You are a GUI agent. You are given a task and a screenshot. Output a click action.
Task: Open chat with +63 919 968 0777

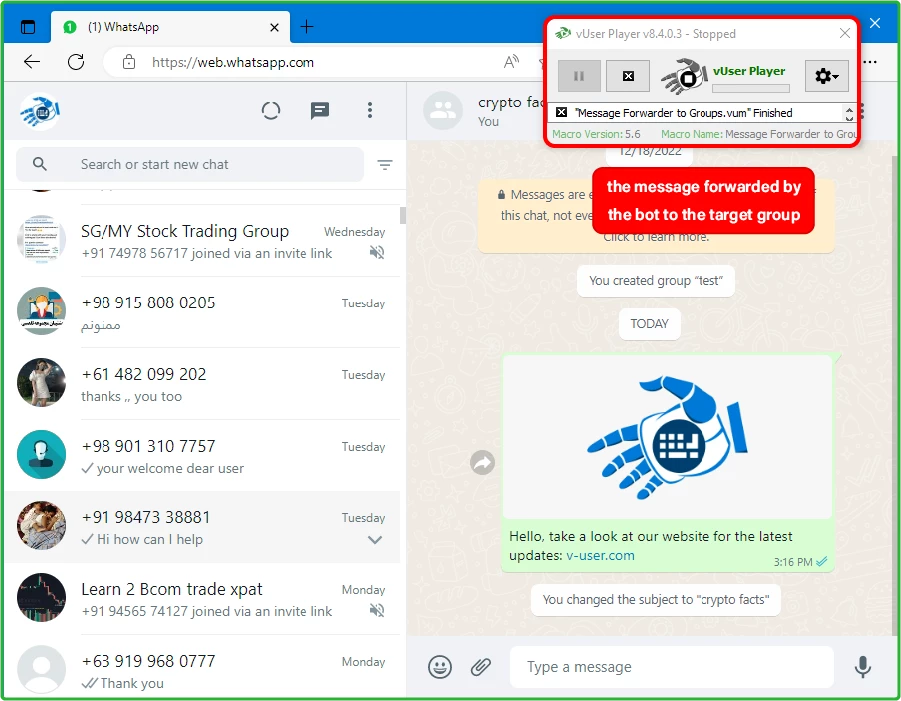202,667
